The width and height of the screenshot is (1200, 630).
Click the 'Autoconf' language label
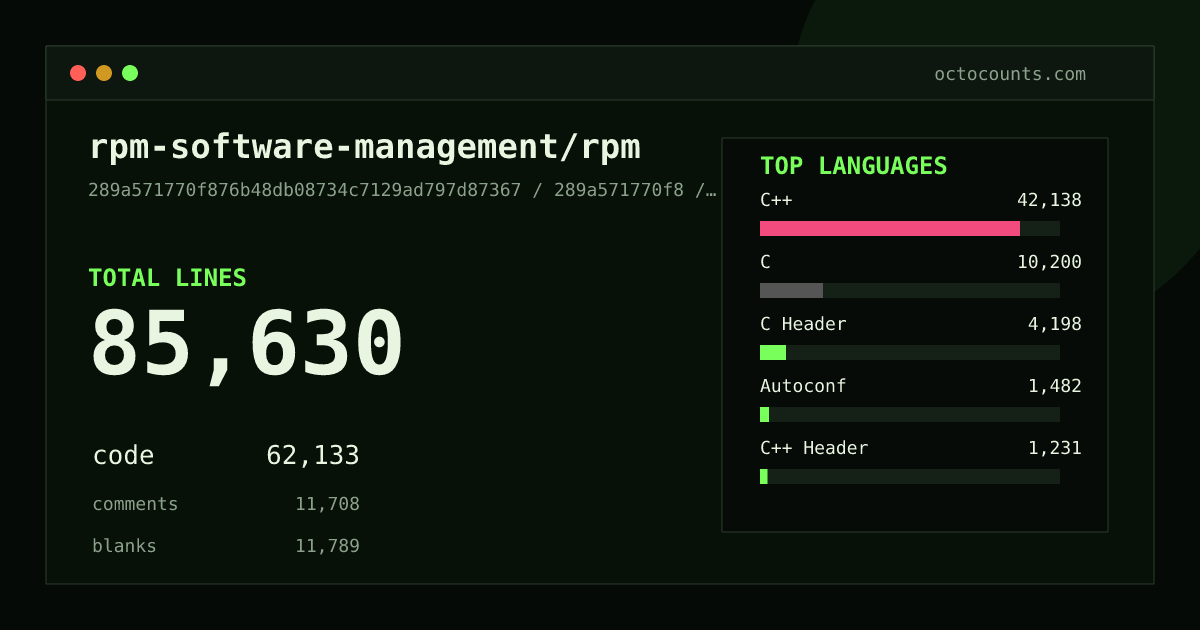coord(803,386)
